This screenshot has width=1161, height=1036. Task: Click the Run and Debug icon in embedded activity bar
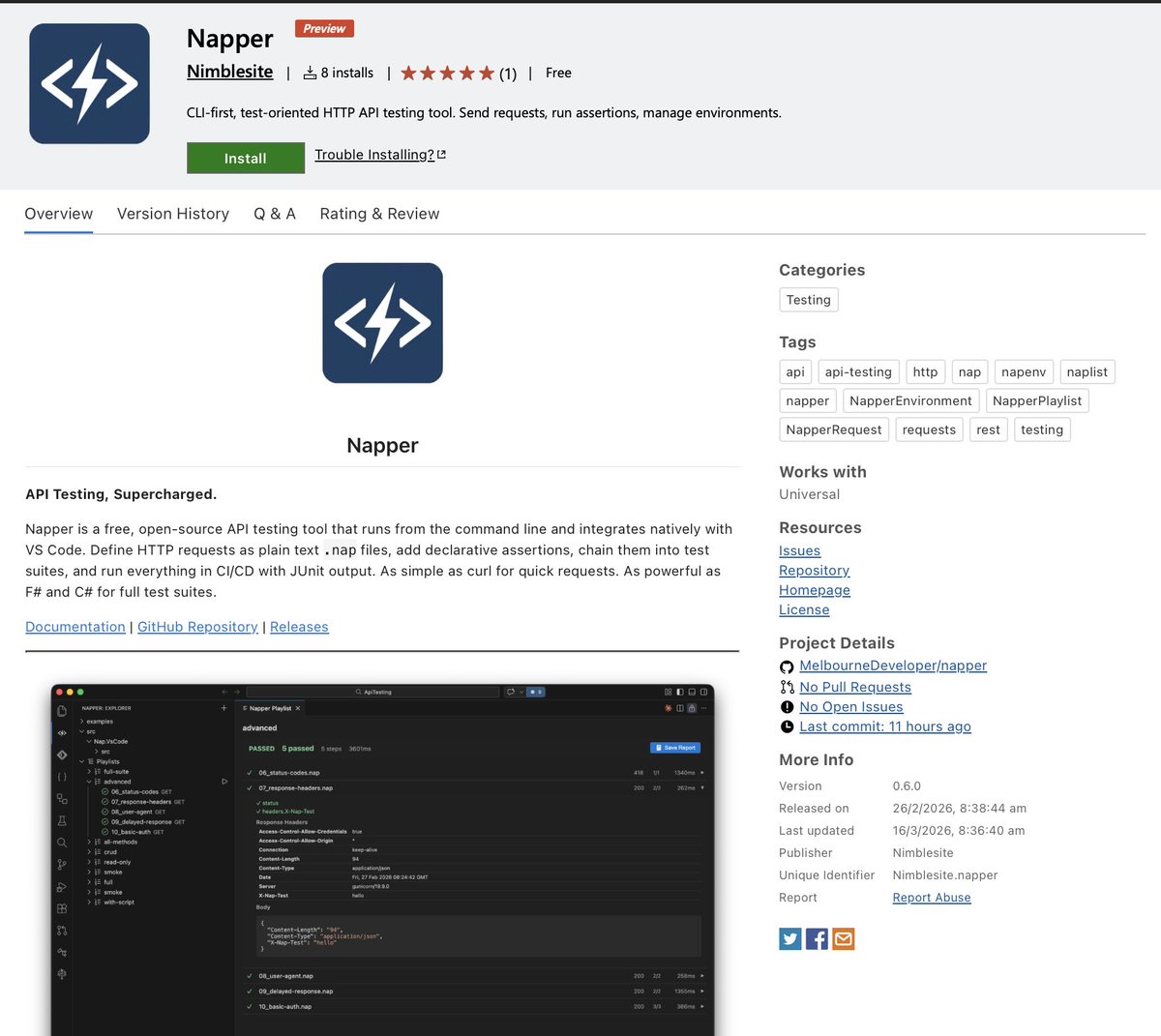(x=62, y=887)
